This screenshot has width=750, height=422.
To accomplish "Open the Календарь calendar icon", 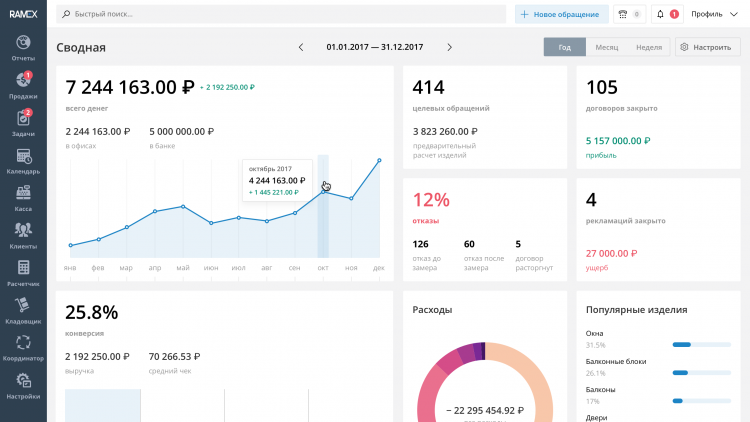I will [23, 158].
